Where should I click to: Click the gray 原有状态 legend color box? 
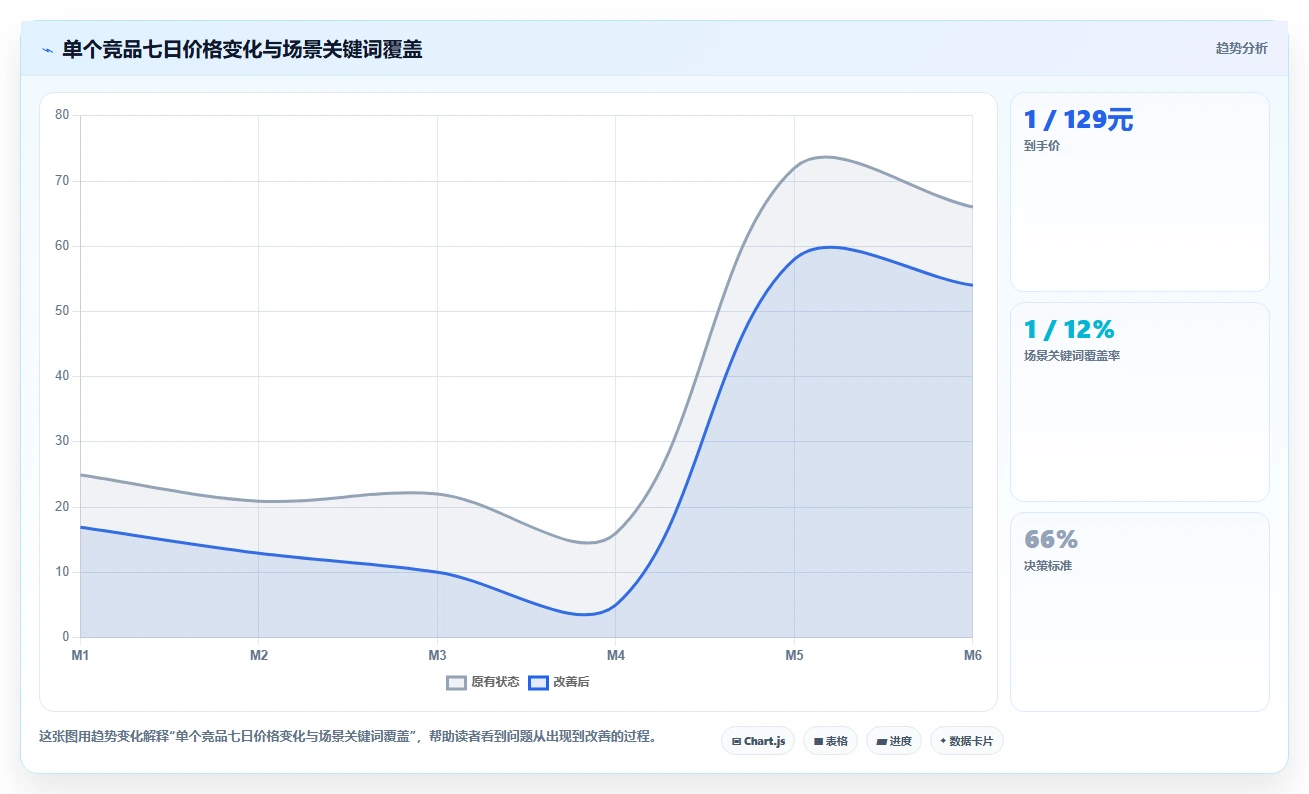pos(456,682)
